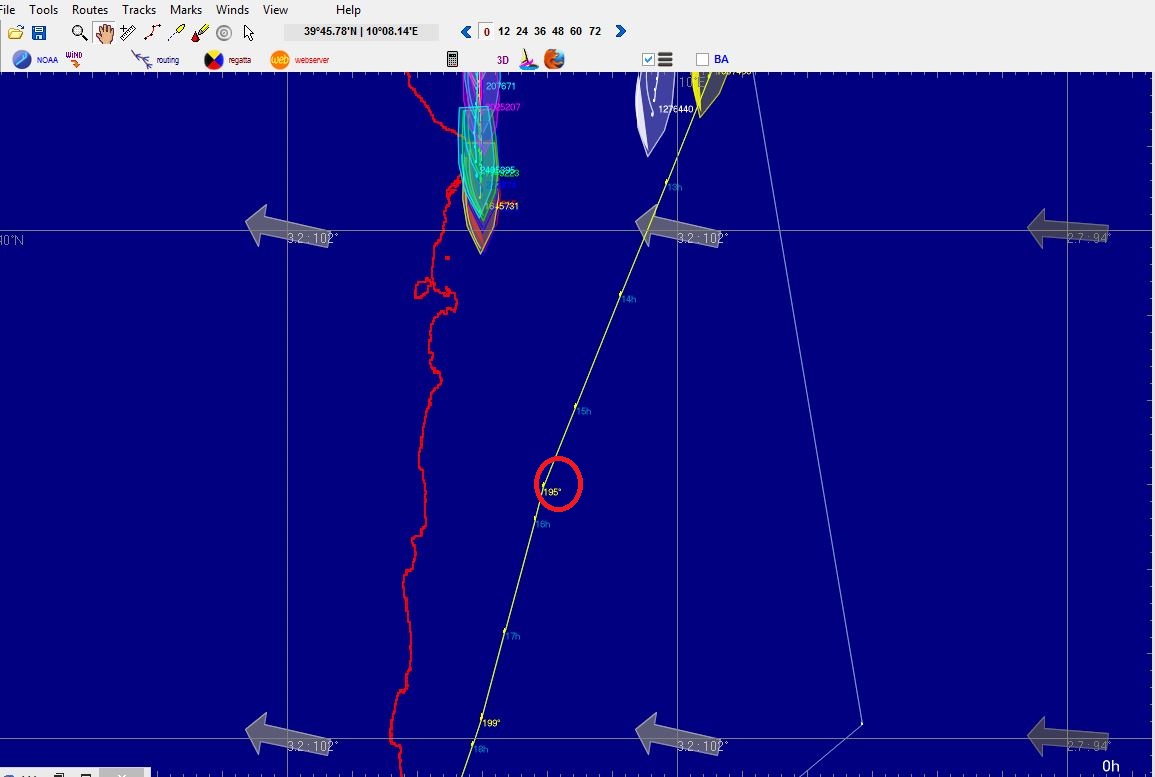Select the magnifying glass zoom tool
This screenshot has height=777, width=1155.
[x=80, y=33]
